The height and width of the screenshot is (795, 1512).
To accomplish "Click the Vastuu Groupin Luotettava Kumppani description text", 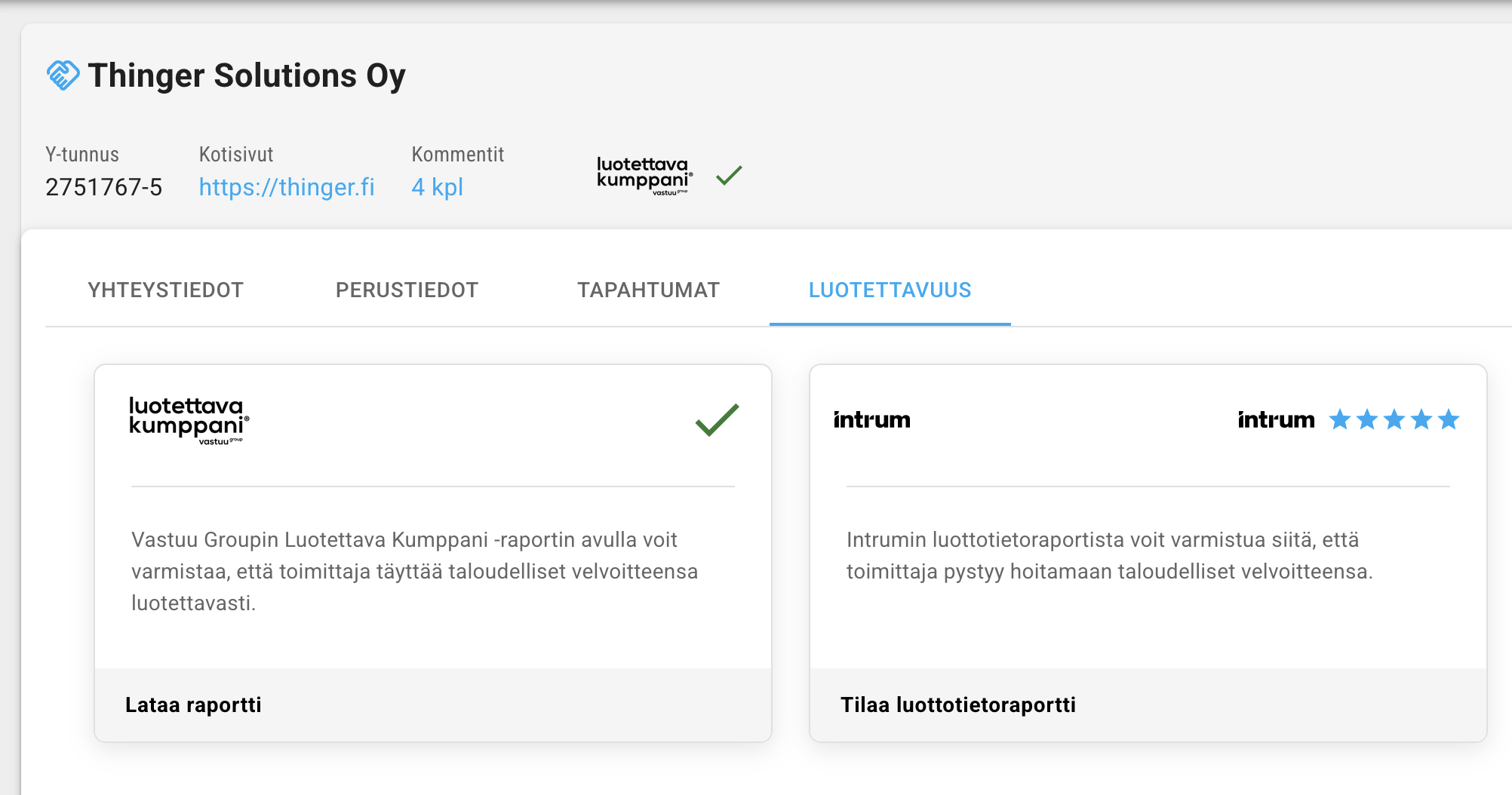I will [414, 571].
